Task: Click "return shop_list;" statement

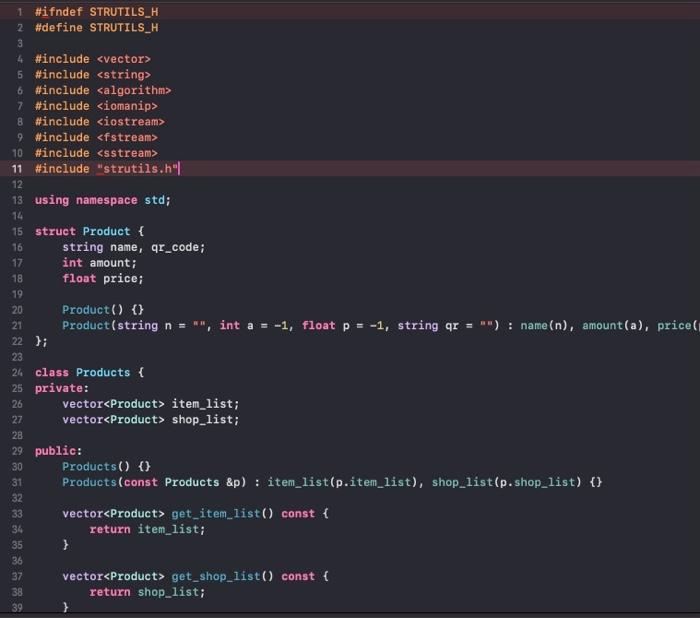Action: click(x=147, y=592)
